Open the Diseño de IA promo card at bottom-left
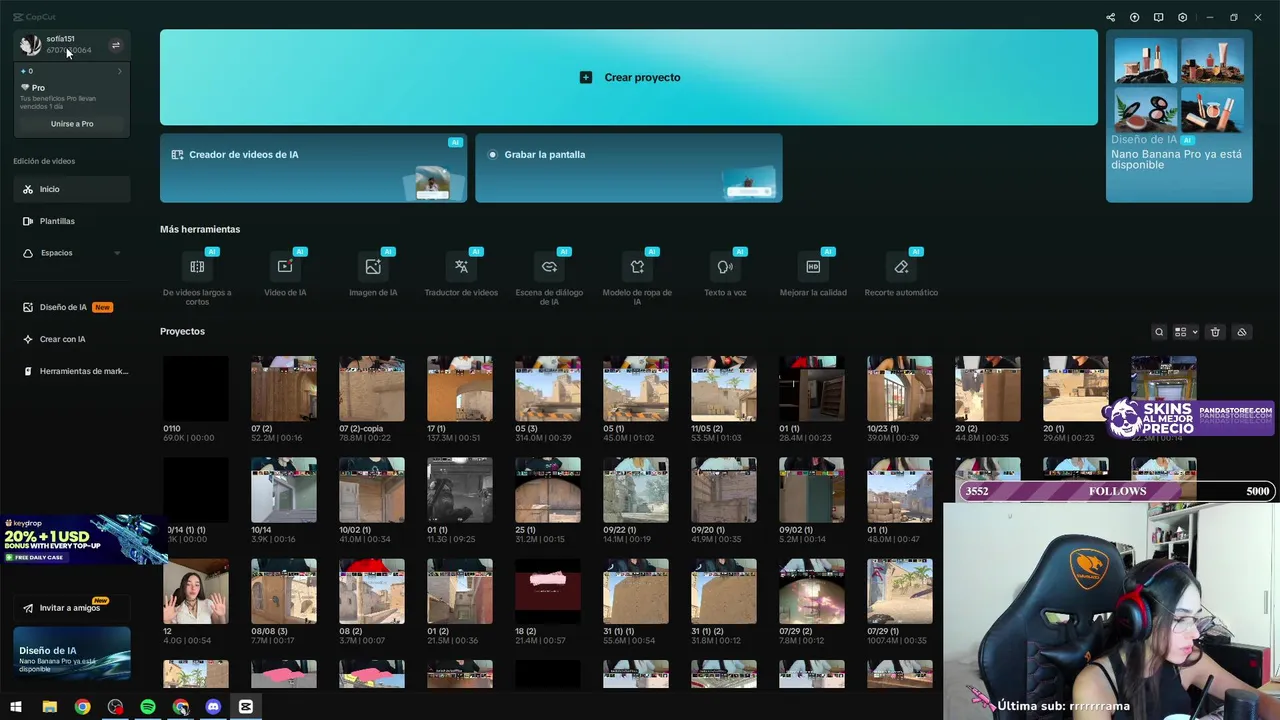 (72, 653)
